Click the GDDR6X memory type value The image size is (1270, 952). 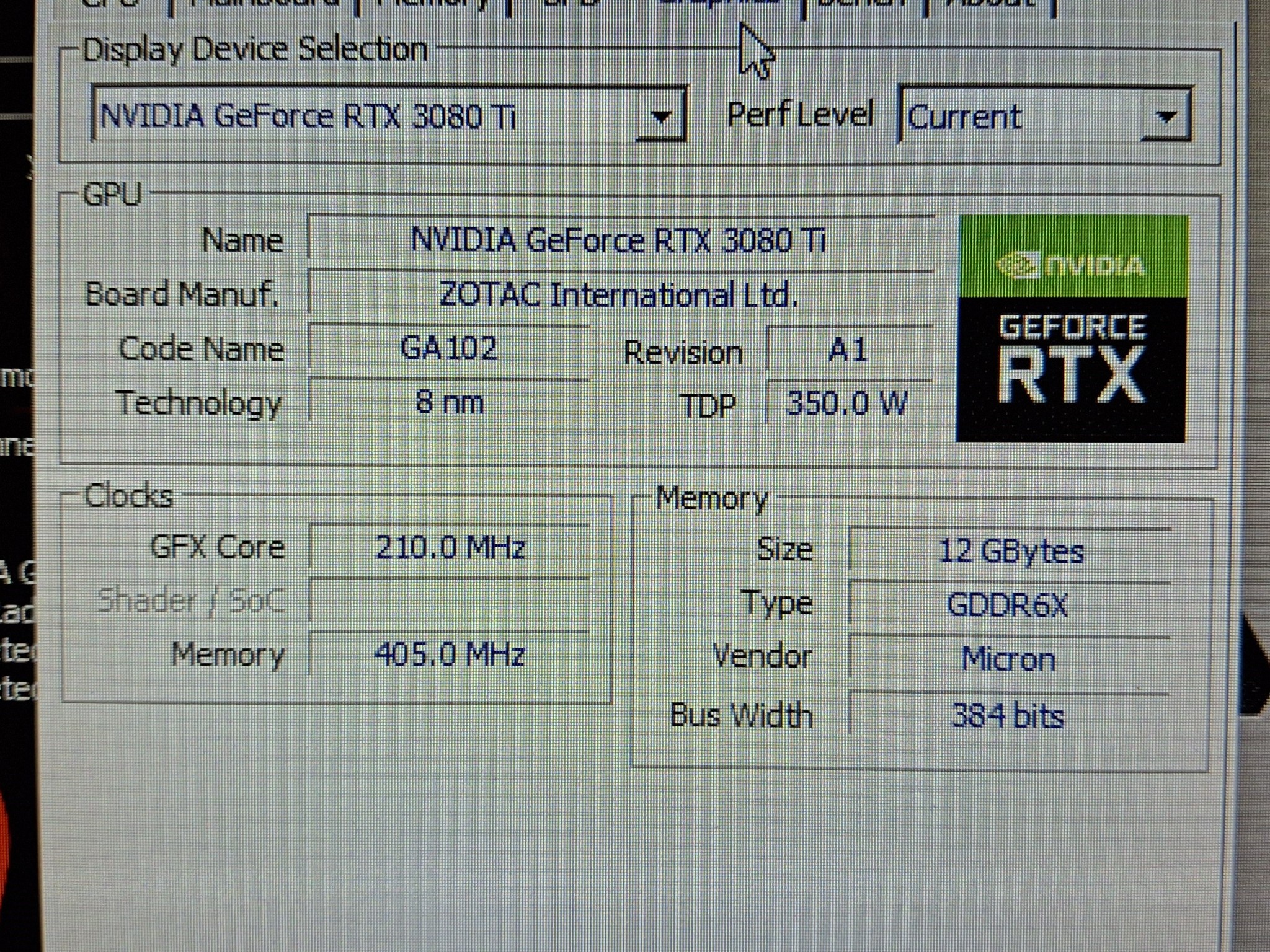tap(1010, 604)
